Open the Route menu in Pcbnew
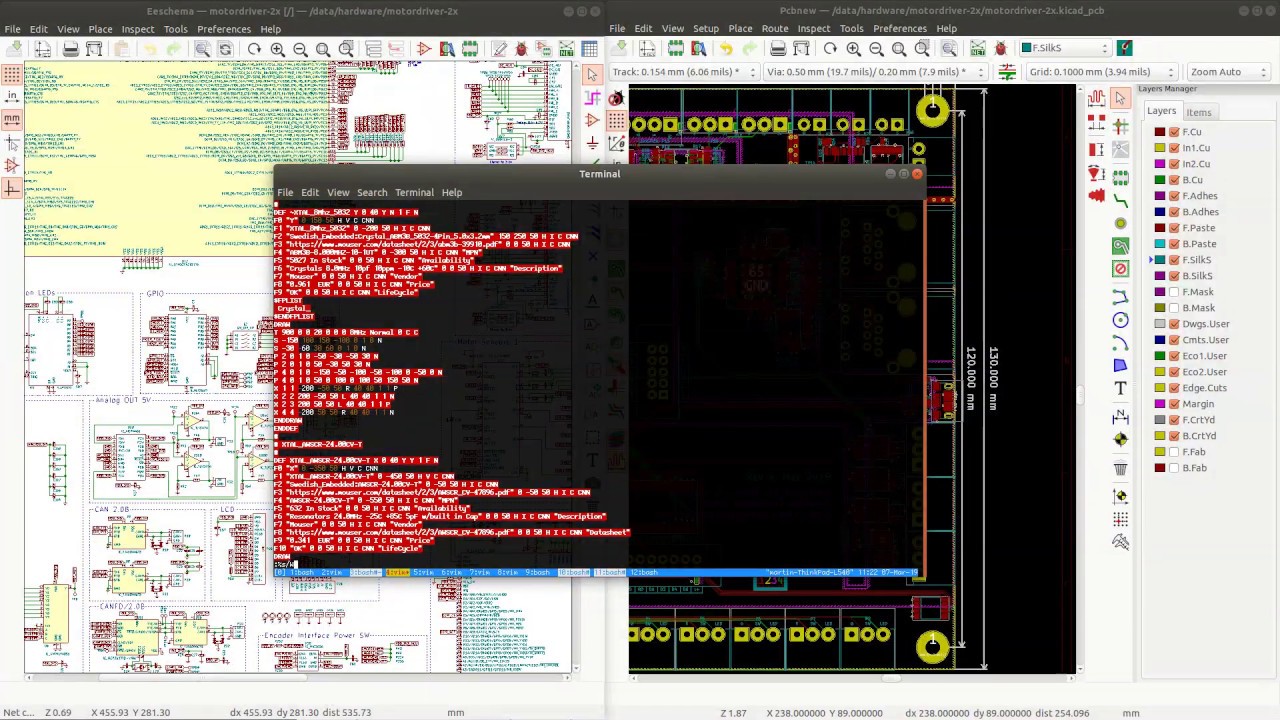 775,28
